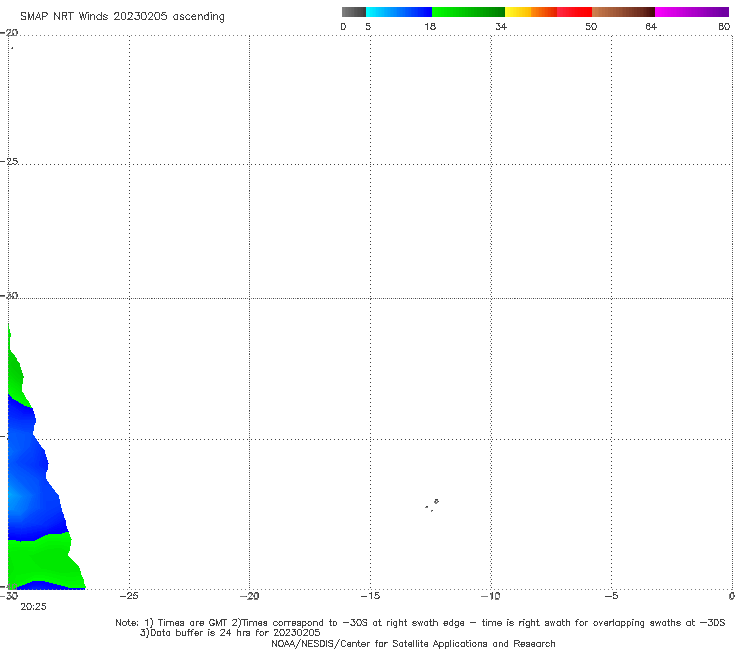Click the magenta-purple segment of the color bar
The height and width of the screenshot is (650, 740).
(x=691, y=12)
